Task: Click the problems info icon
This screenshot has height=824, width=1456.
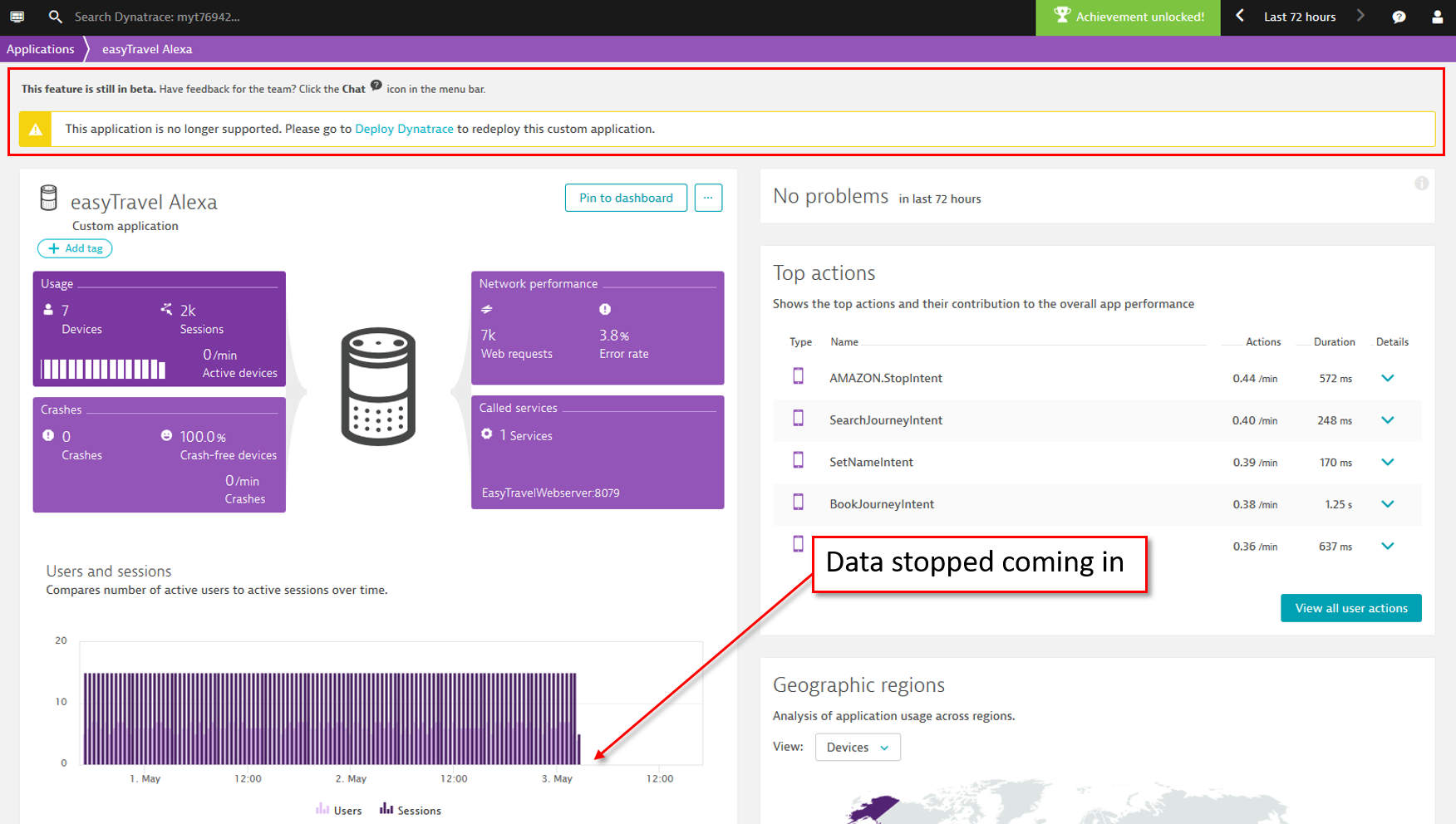Action: point(1422,184)
